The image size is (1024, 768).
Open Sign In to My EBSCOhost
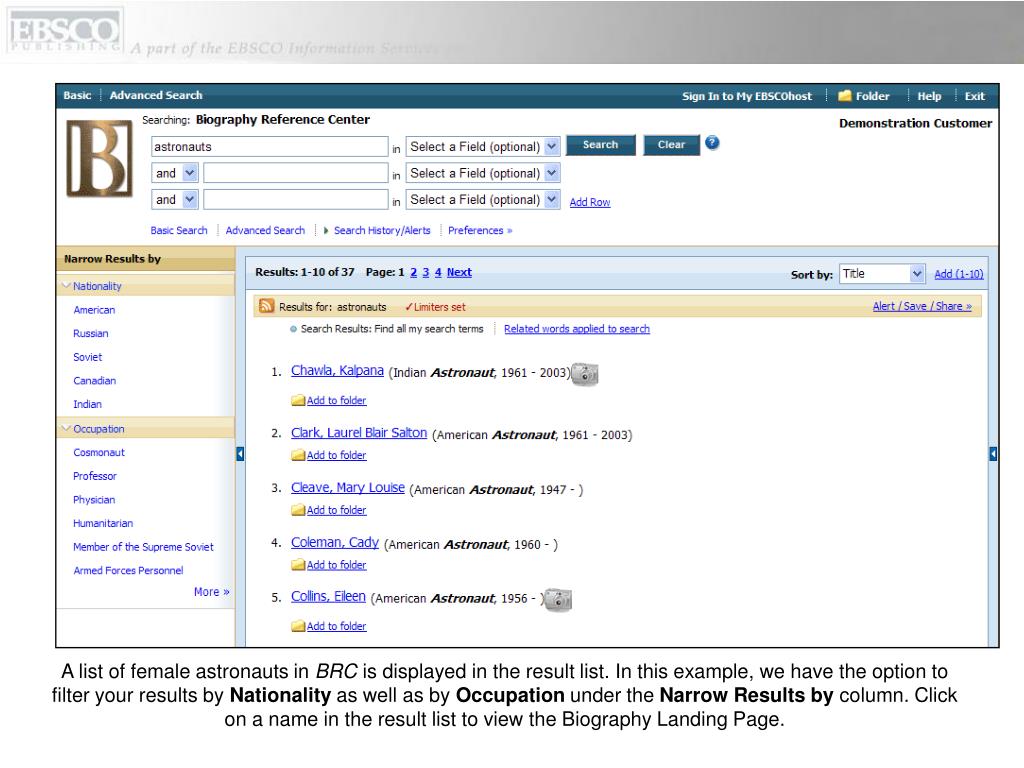[747, 96]
